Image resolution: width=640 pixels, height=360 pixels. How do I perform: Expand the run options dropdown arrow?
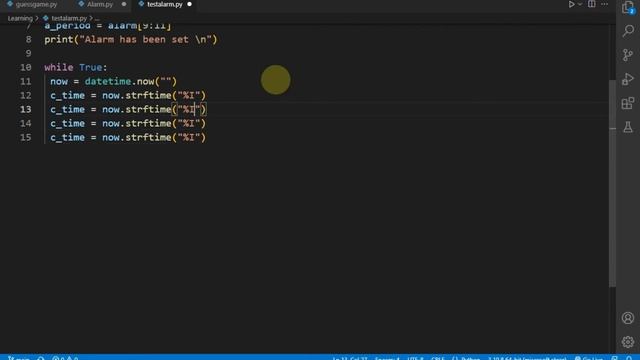click(580, 4)
